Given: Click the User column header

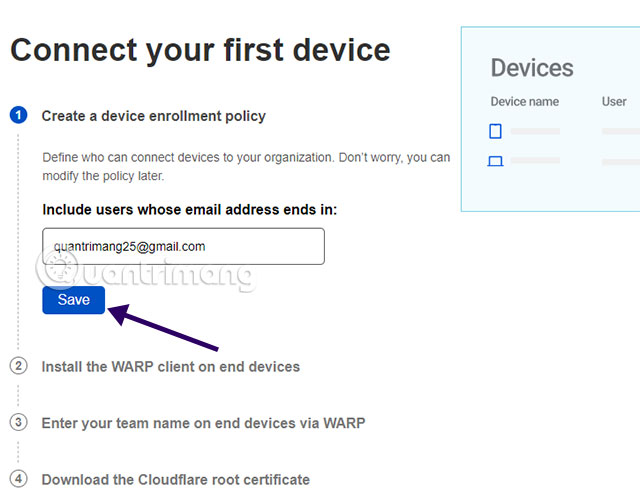Looking at the screenshot, I should (614, 102).
